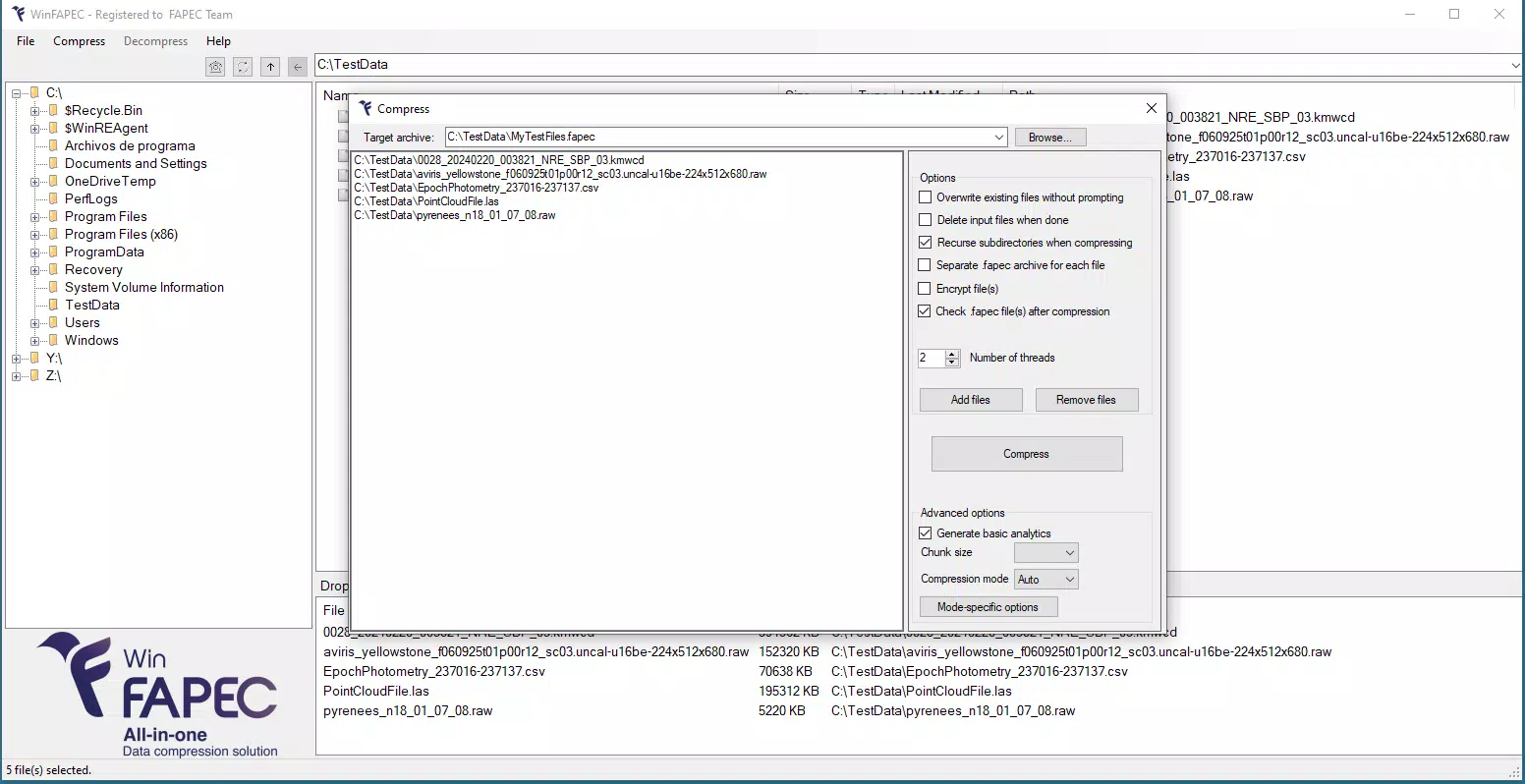
Task: Enable Delete input files when done
Action: coord(925,220)
